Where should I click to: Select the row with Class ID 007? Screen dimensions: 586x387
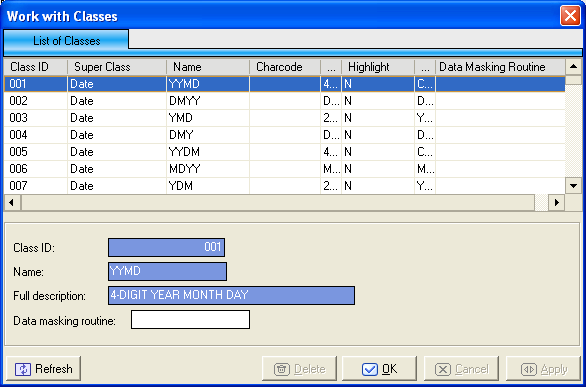coord(284,186)
